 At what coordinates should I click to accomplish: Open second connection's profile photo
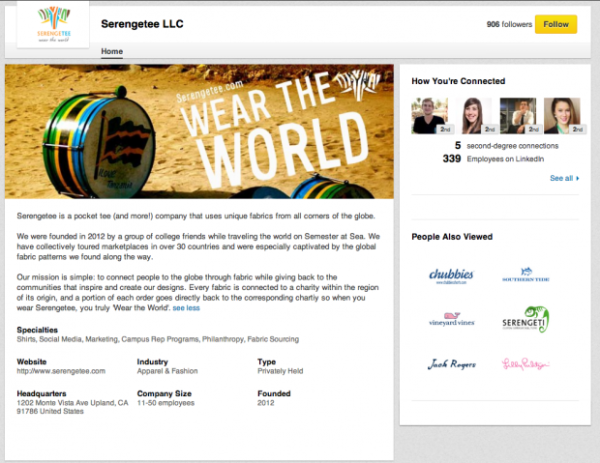point(473,116)
